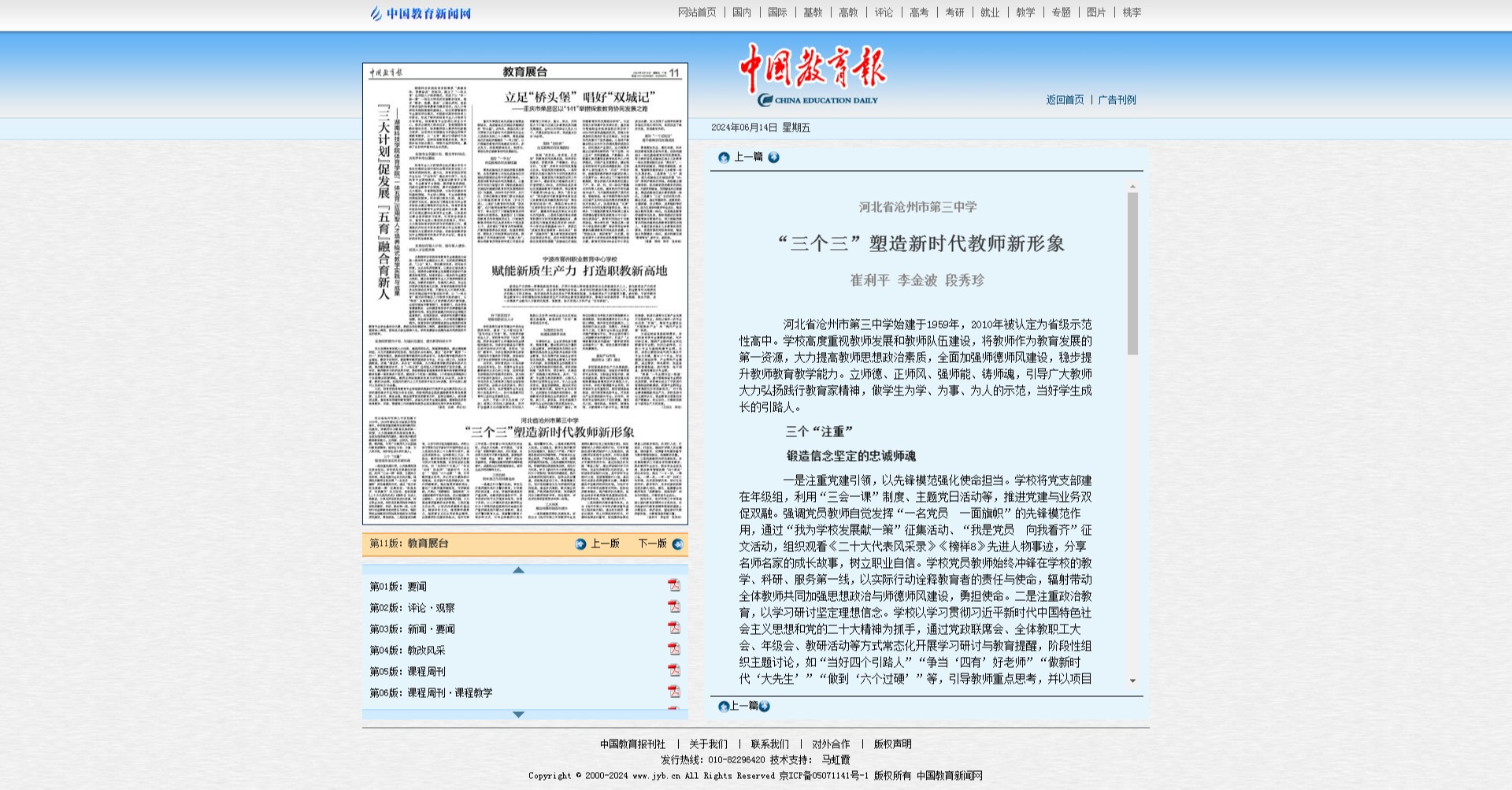This screenshot has width=1512, height=790.
Task: Open PDF icon for 第02版 评论·观察
Action: pos(674,606)
